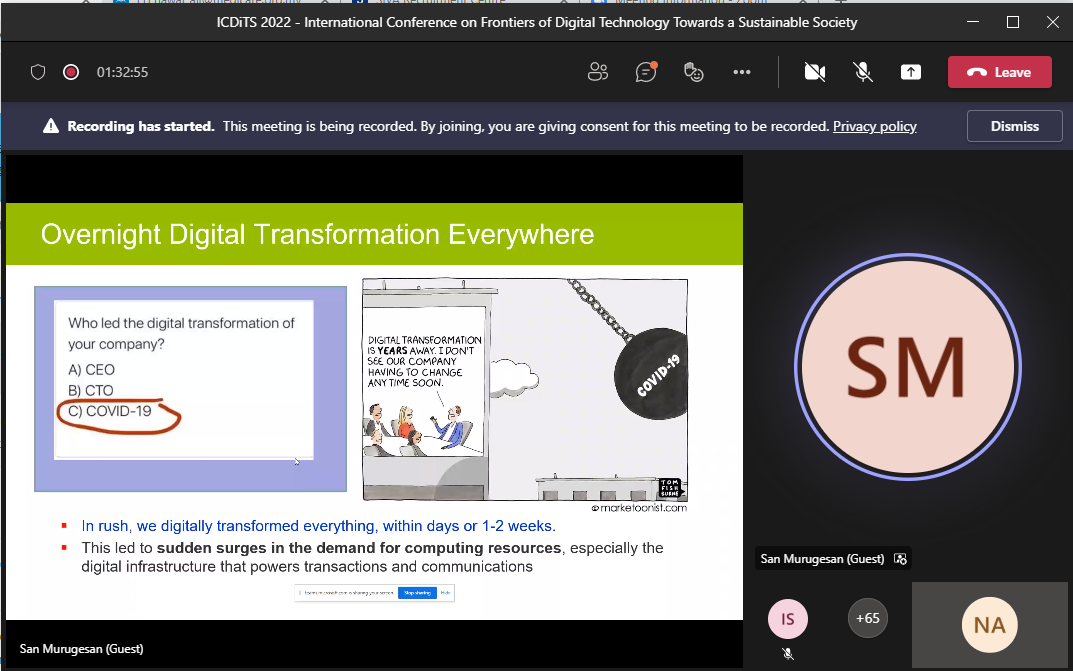This screenshot has height=671, width=1073.
Task: Maximize the Teams meeting window
Action: pyautogui.click(x=1013, y=22)
